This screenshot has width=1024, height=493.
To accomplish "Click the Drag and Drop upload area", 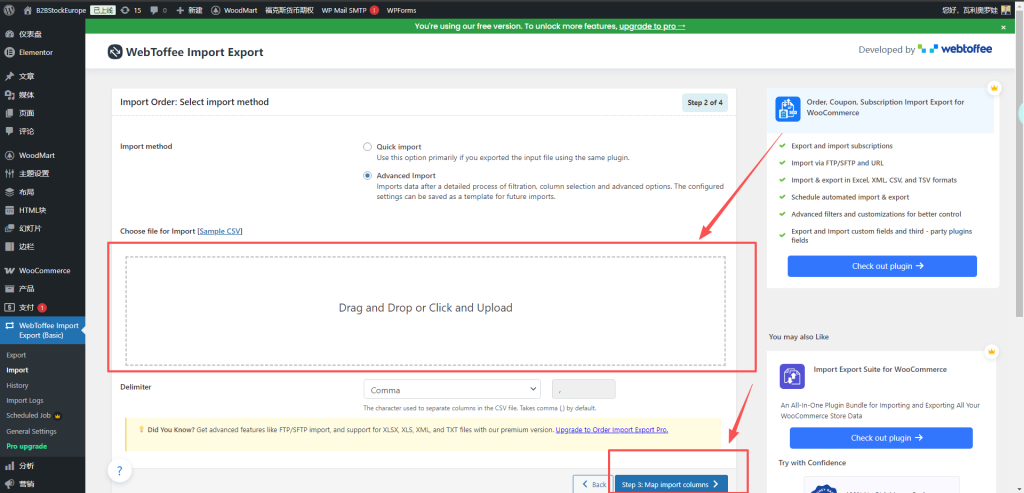I will coord(426,311).
